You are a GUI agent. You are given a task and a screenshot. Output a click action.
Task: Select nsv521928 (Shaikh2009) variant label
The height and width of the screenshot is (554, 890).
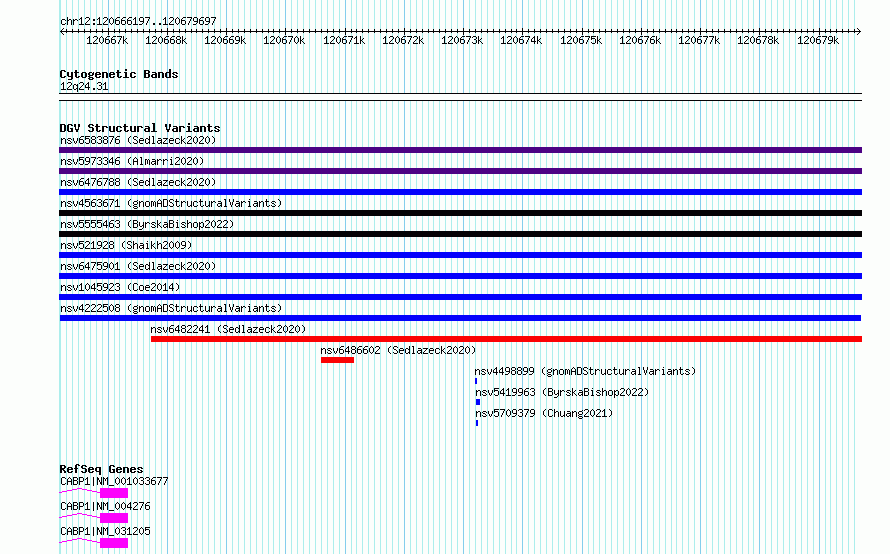click(126, 245)
